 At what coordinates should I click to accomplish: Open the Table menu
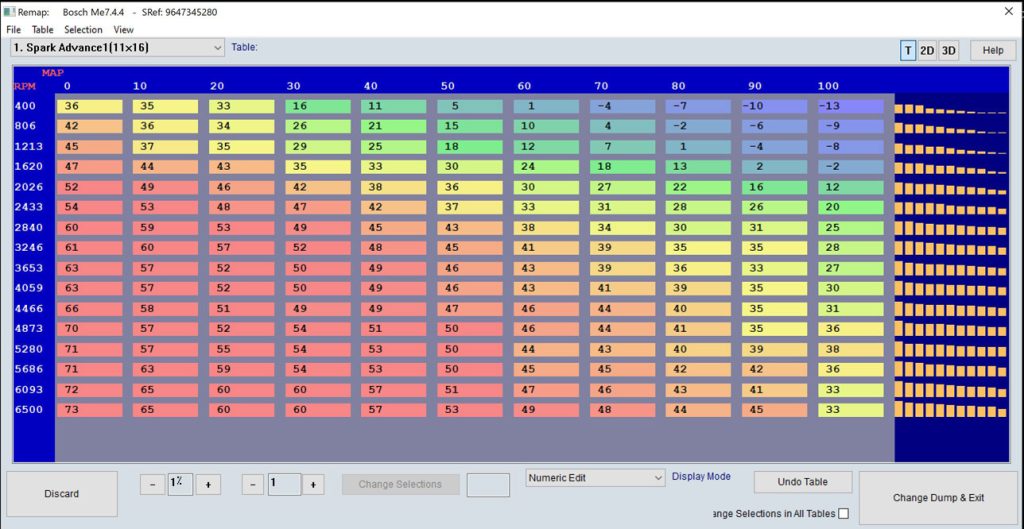click(42, 30)
